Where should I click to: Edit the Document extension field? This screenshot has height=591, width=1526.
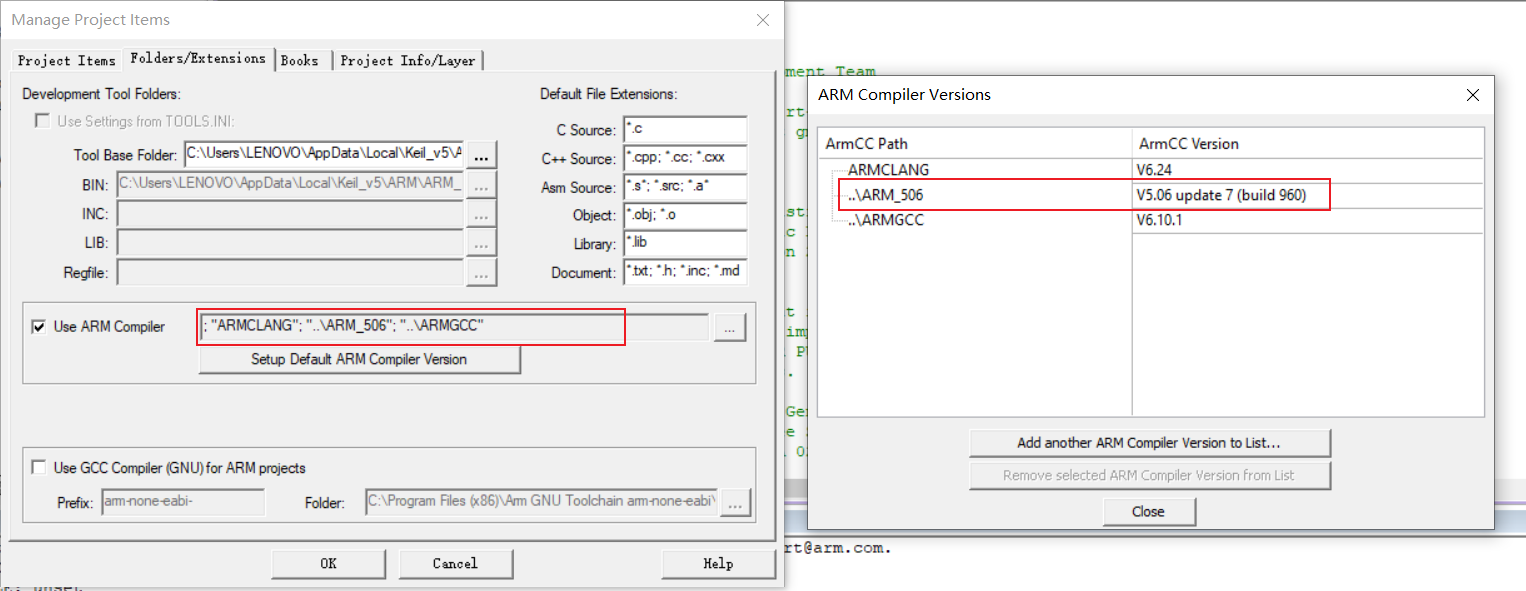pos(685,272)
